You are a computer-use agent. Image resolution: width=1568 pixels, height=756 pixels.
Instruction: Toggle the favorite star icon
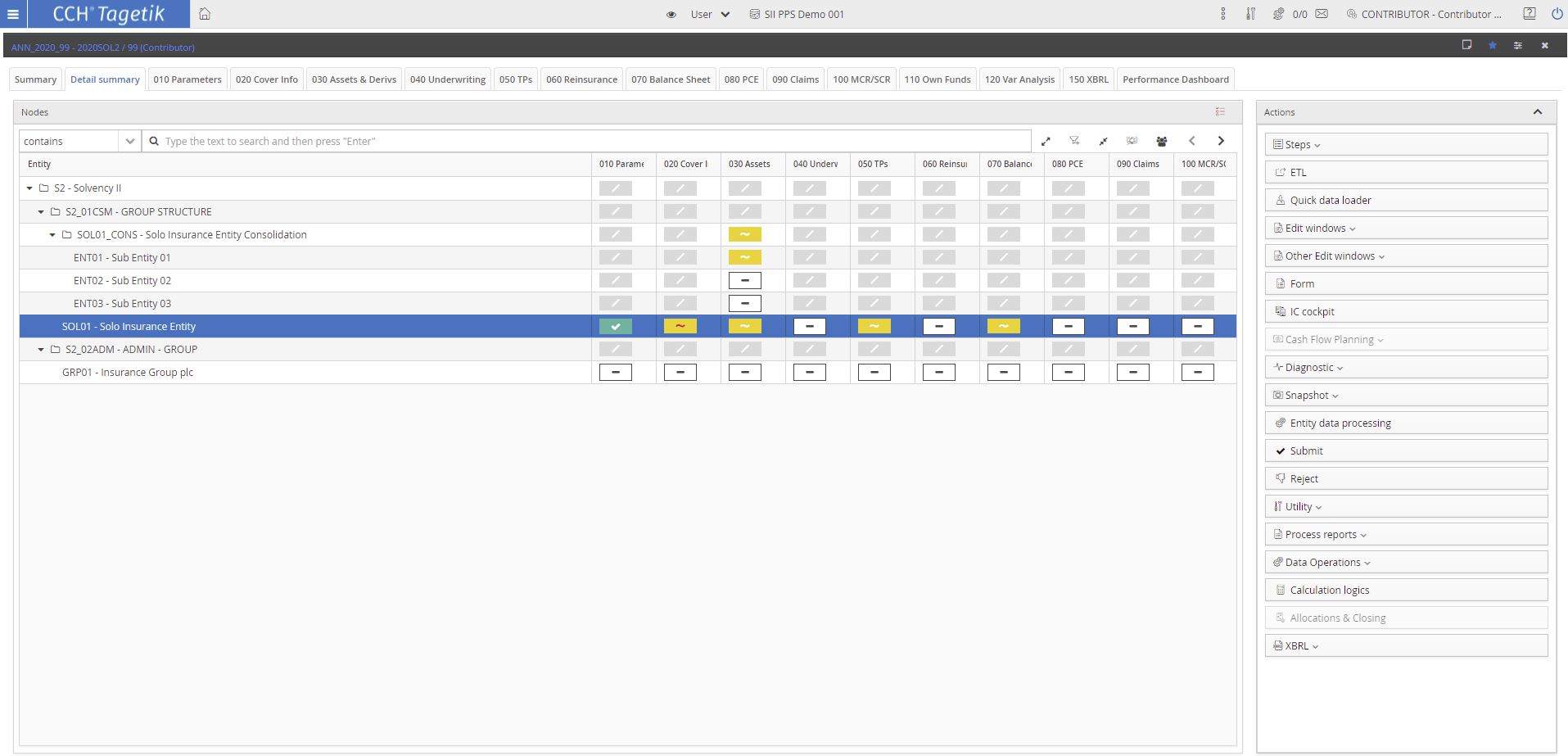(x=1492, y=45)
